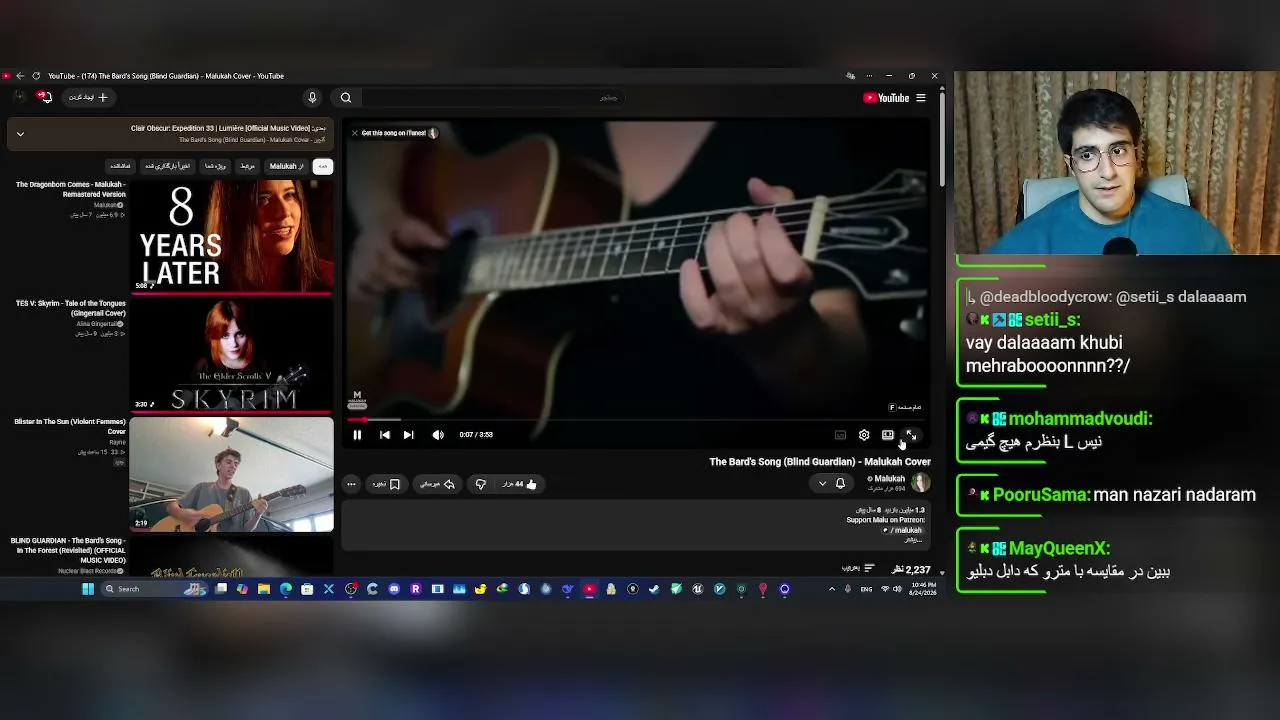1280x720 pixels.
Task: Switch to theater mode in player
Action: click(887, 435)
